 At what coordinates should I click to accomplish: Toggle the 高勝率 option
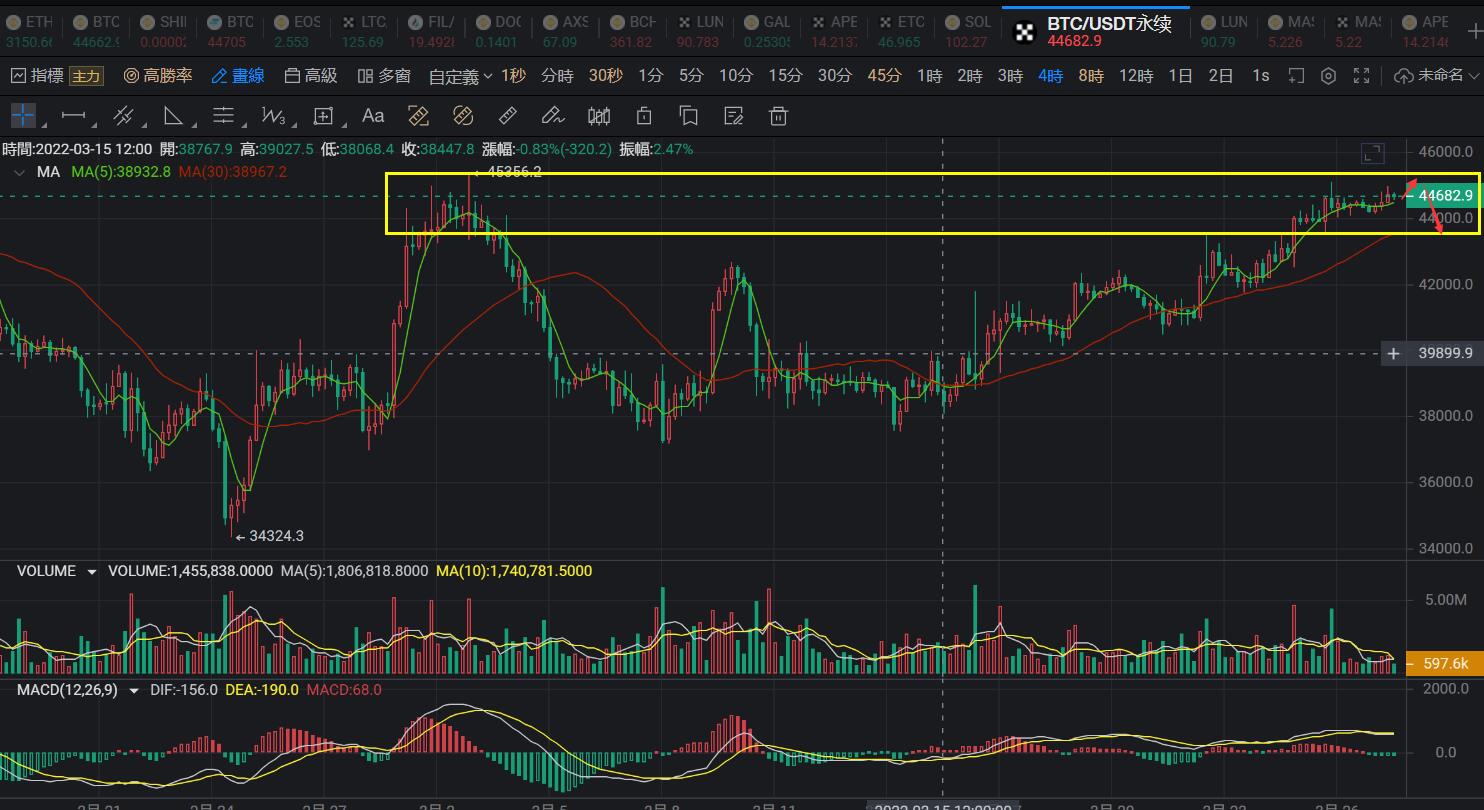158,76
